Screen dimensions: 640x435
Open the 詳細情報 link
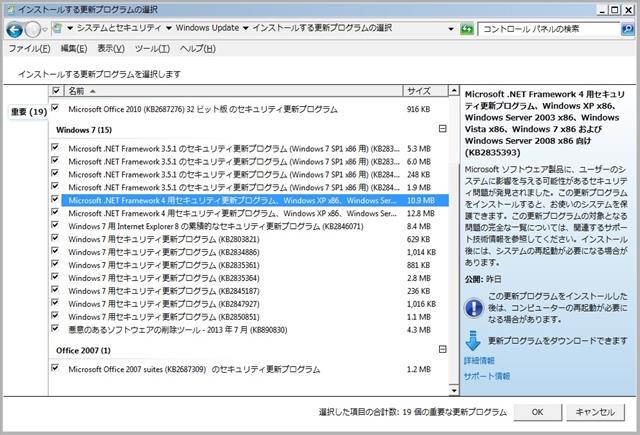(479, 361)
